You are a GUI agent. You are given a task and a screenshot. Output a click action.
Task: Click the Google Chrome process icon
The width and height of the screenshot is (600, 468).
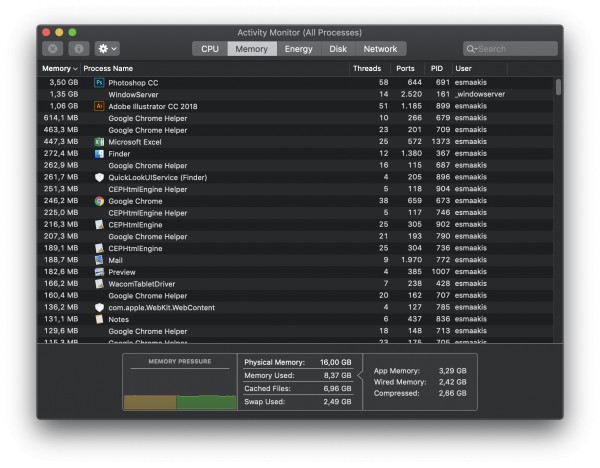point(99,201)
